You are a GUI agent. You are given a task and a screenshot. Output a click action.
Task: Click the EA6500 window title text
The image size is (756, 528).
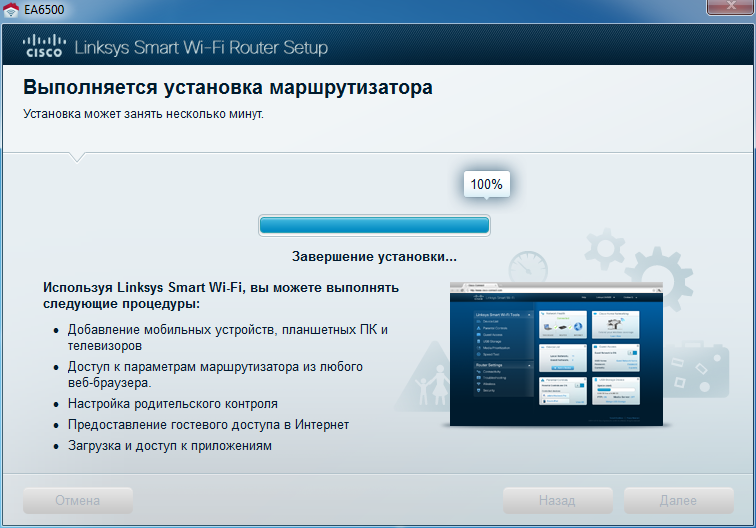tap(44, 10)
